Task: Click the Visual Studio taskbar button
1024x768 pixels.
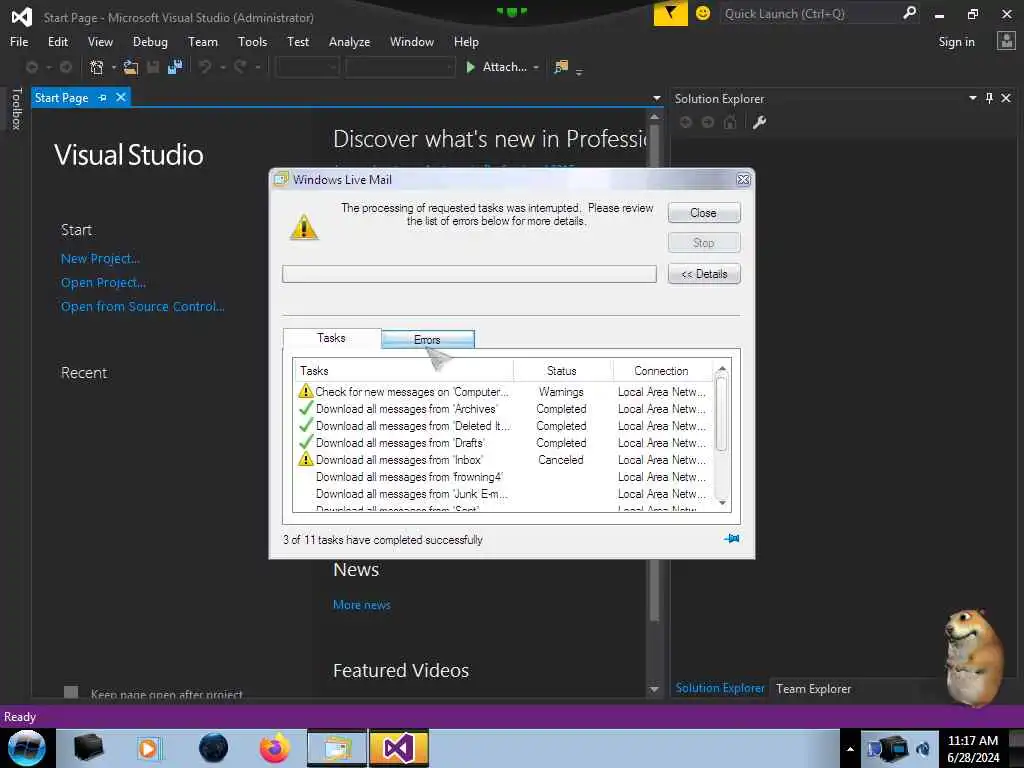Action: coord(398,748)
